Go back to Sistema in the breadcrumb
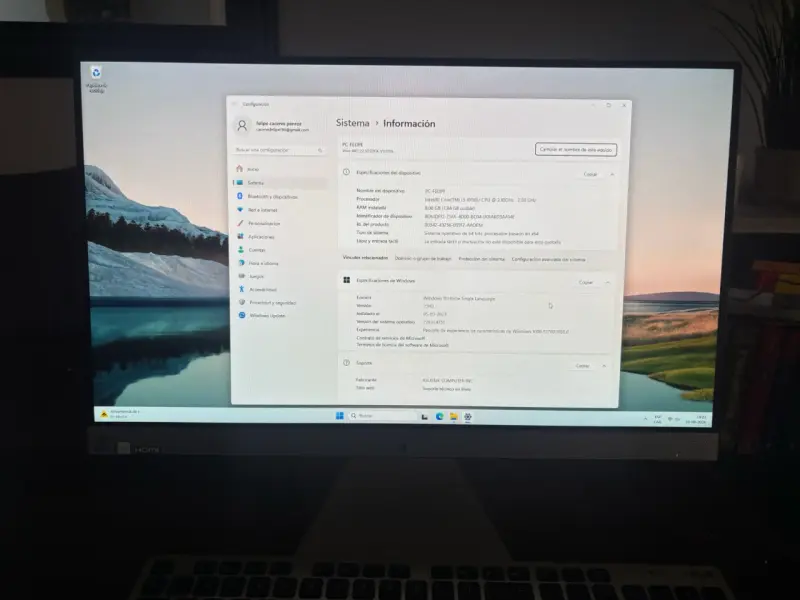 click(353, 123)
